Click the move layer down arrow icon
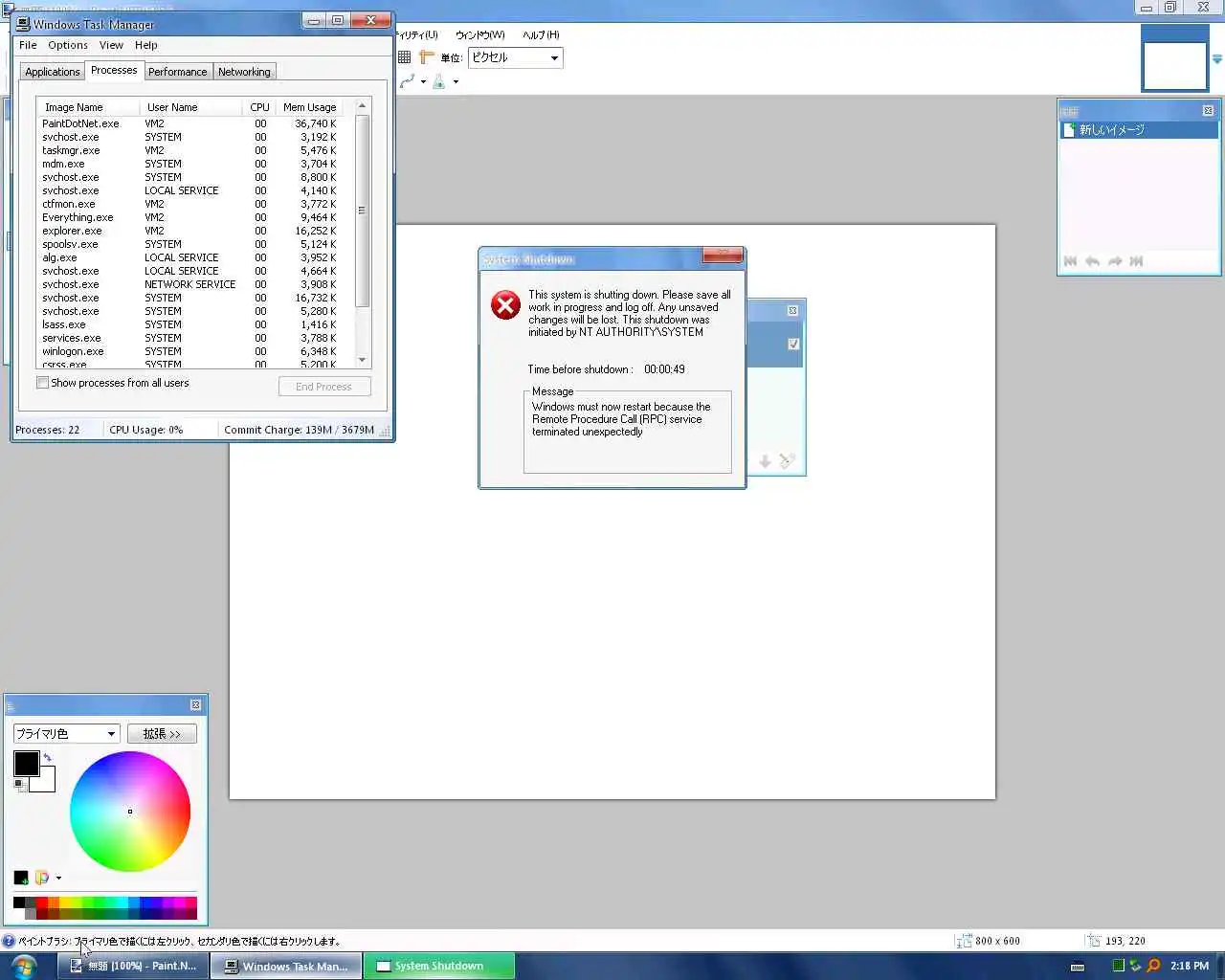 click(x=765, y=461)
